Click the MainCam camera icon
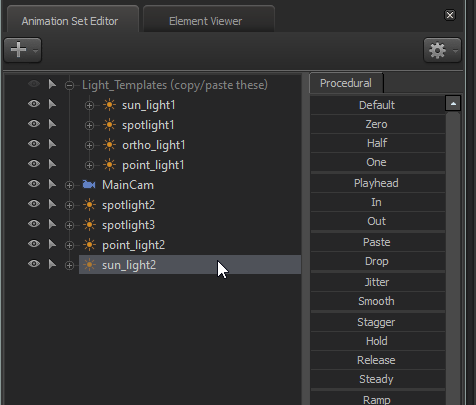476x405 pixels. 89,185
